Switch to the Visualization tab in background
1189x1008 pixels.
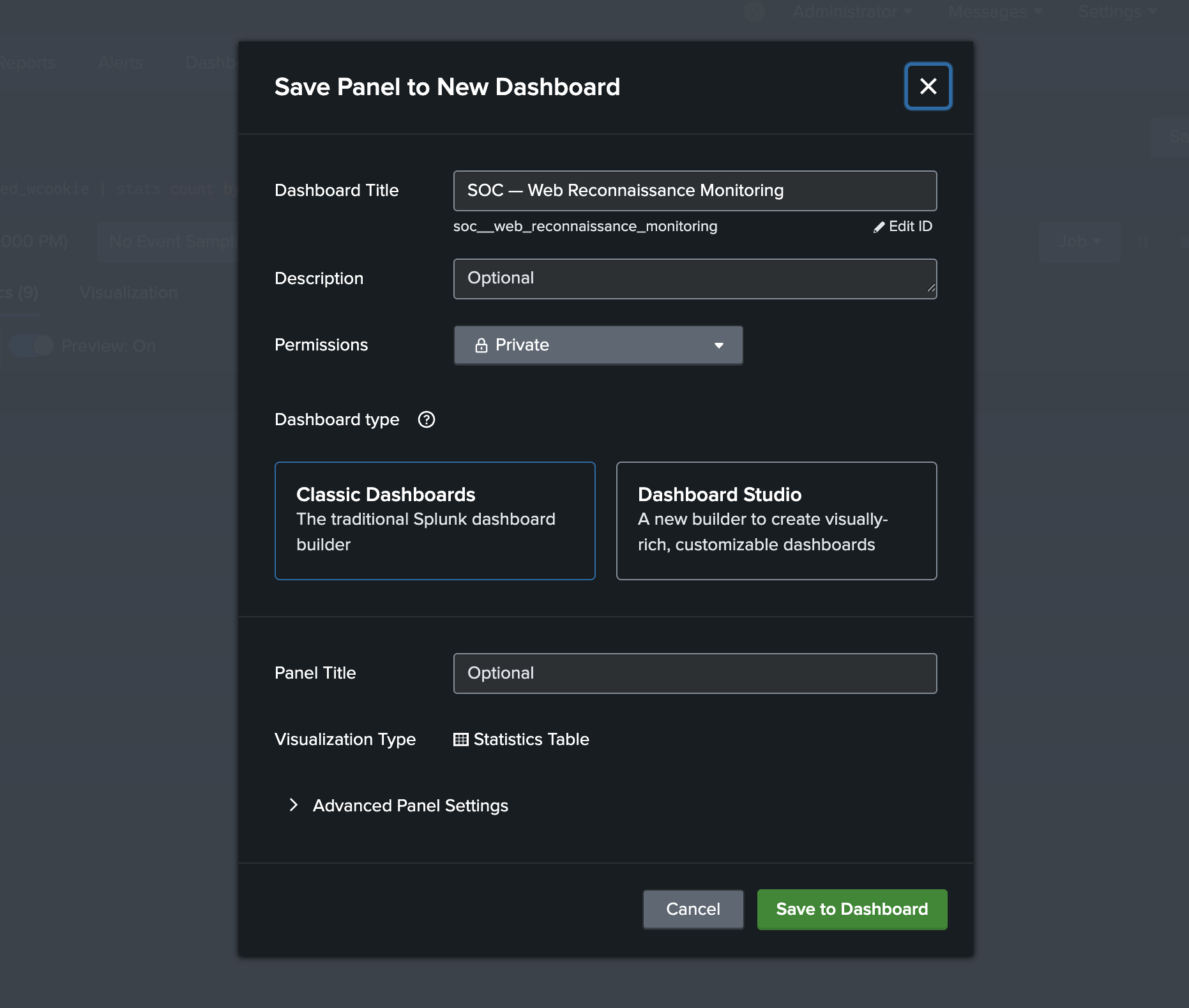click(x=128, y=293)
